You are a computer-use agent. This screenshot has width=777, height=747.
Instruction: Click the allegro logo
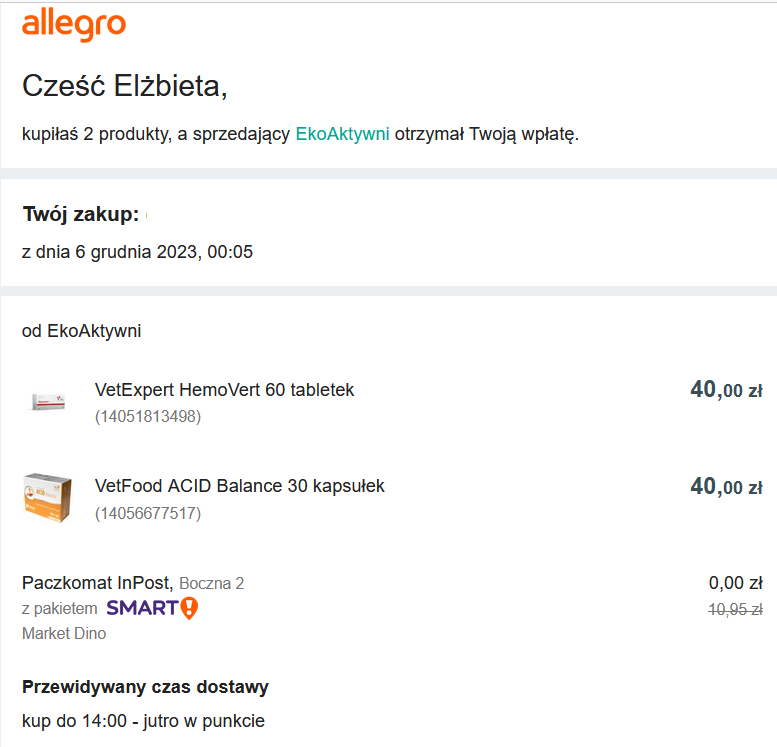click(x=74, y=25)
